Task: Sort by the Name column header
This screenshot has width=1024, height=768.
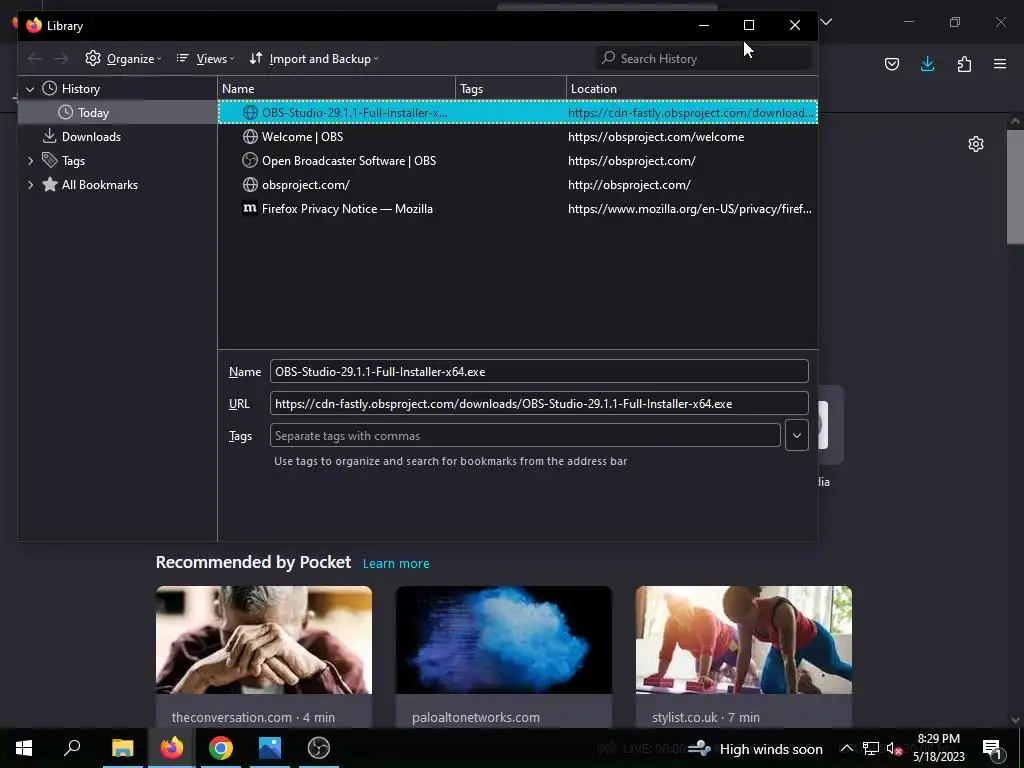Action: pyautogui.click(x=336, y=89)
